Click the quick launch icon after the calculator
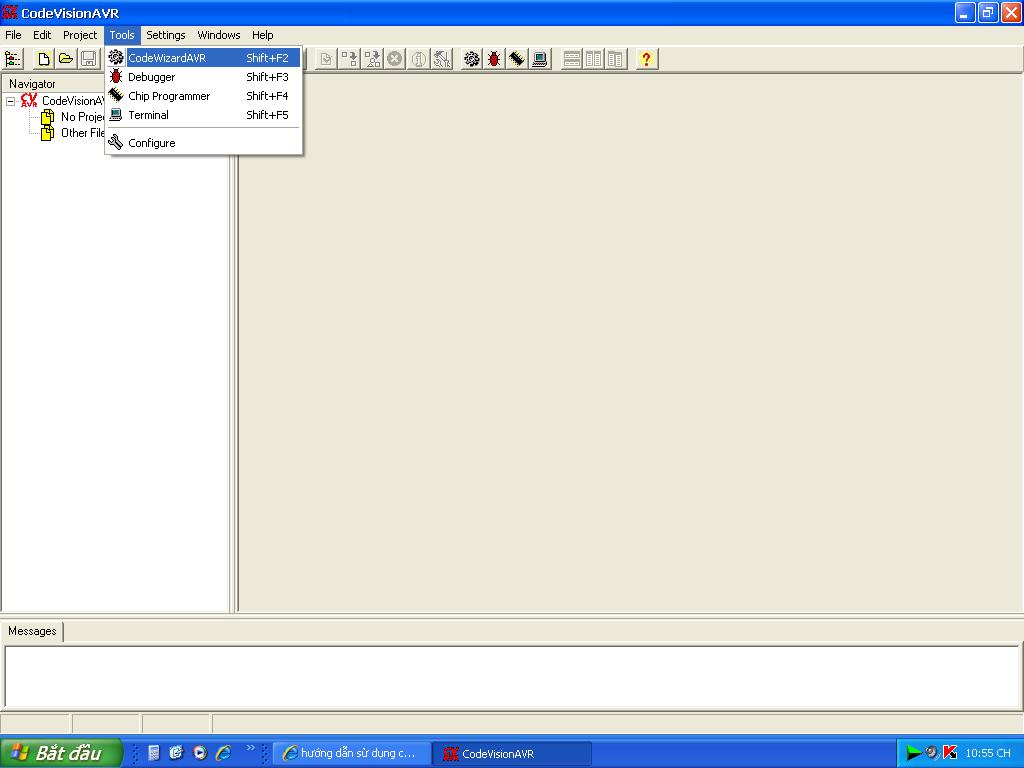 176,753
